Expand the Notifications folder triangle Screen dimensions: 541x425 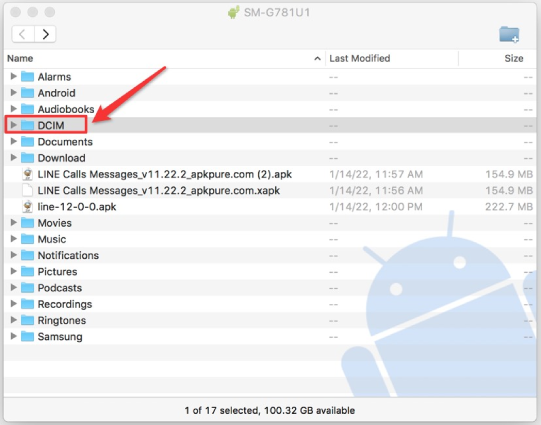13,255
